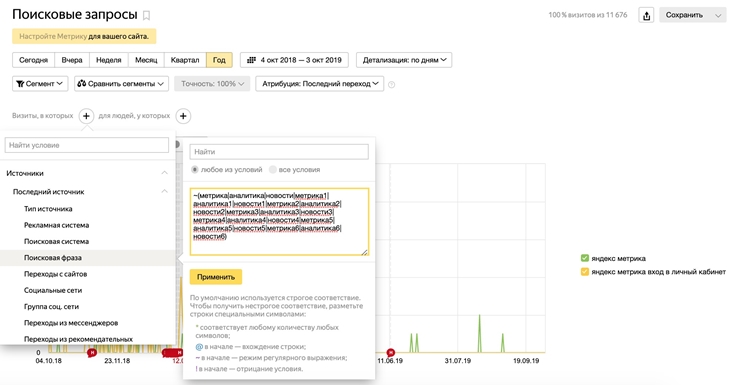Click the Настройте Метрику link
Screen dimensions: 730x385
[53, 36]
